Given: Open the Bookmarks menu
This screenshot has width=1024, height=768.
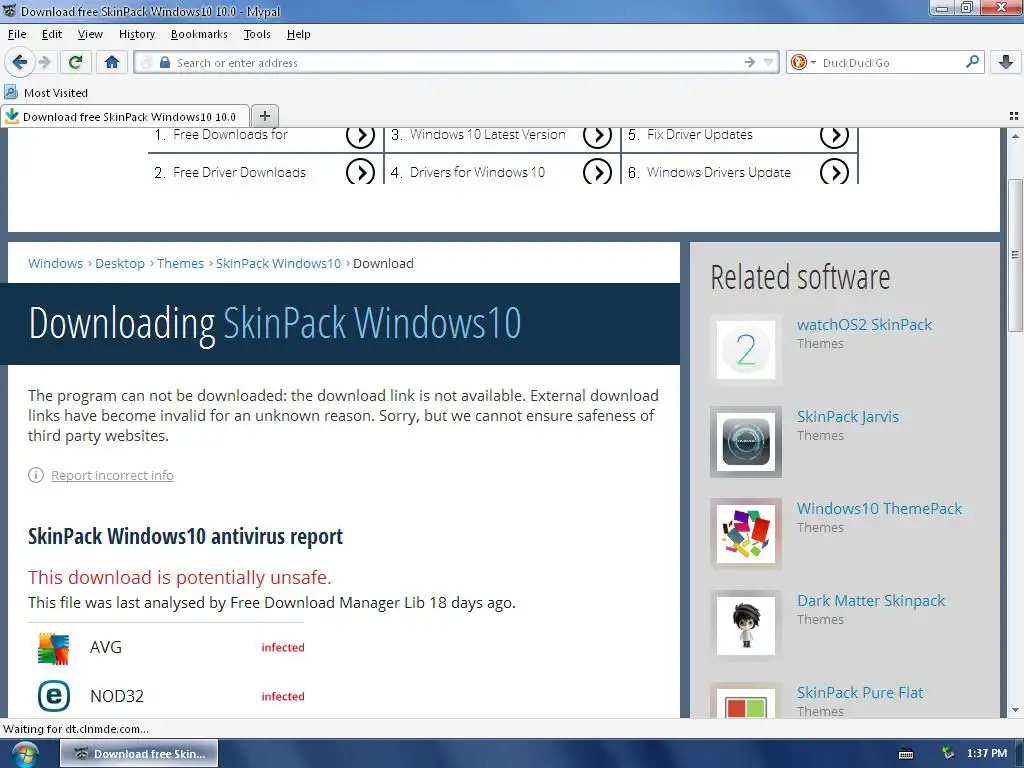Looking at the screenshot, I should 199,34.
